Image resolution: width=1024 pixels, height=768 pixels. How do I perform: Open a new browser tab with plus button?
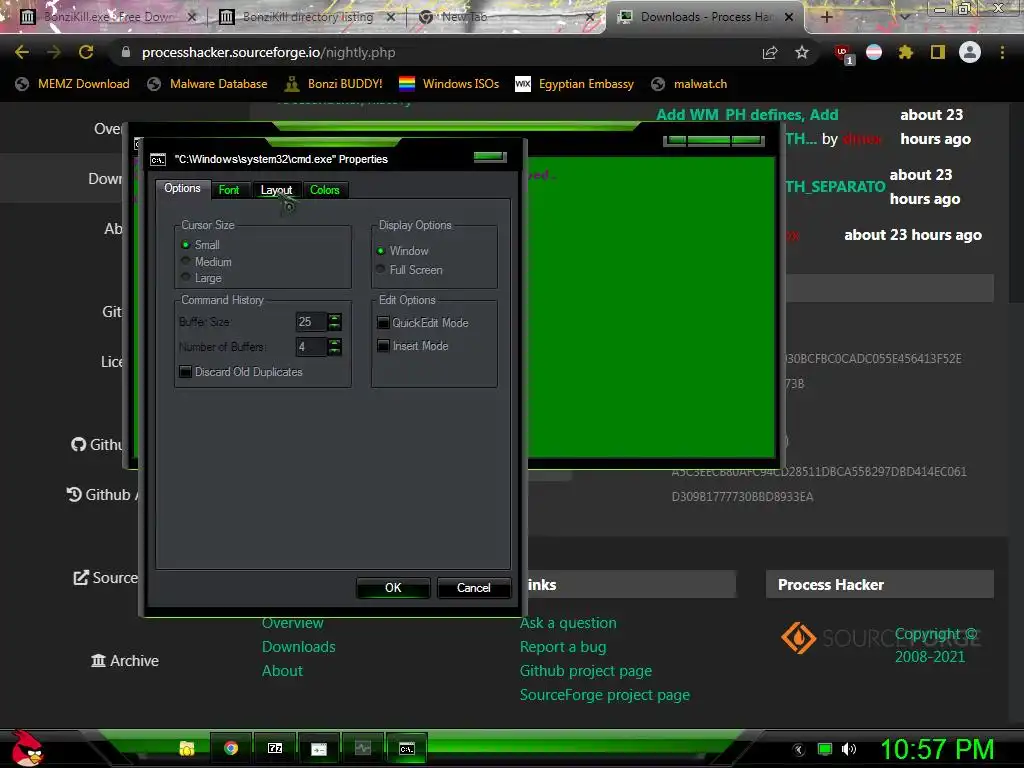826,17
